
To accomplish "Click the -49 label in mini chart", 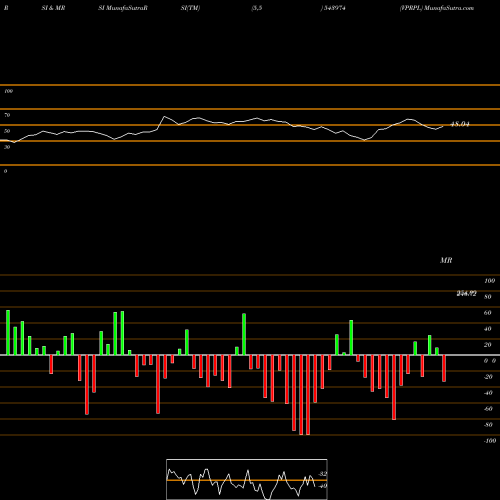I will pyautogui.click(x=322, y=486).
